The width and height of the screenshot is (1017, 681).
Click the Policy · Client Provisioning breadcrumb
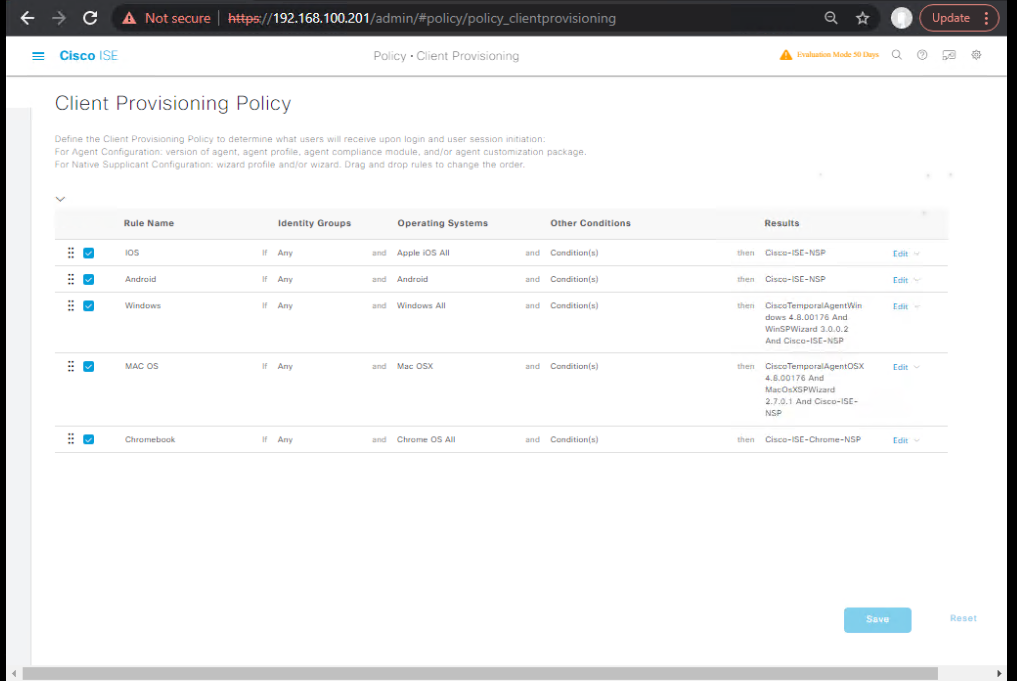(446, 56)
